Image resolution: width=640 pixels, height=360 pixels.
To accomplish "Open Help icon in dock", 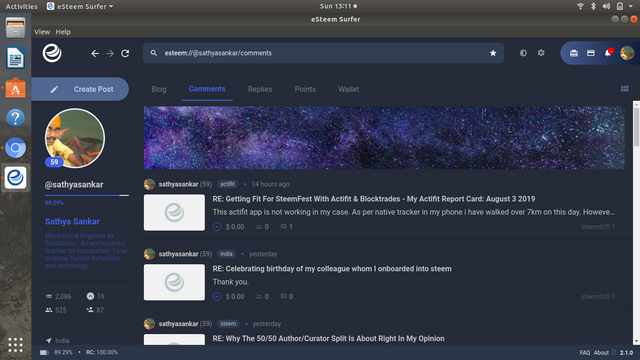I will click(16, 118).
